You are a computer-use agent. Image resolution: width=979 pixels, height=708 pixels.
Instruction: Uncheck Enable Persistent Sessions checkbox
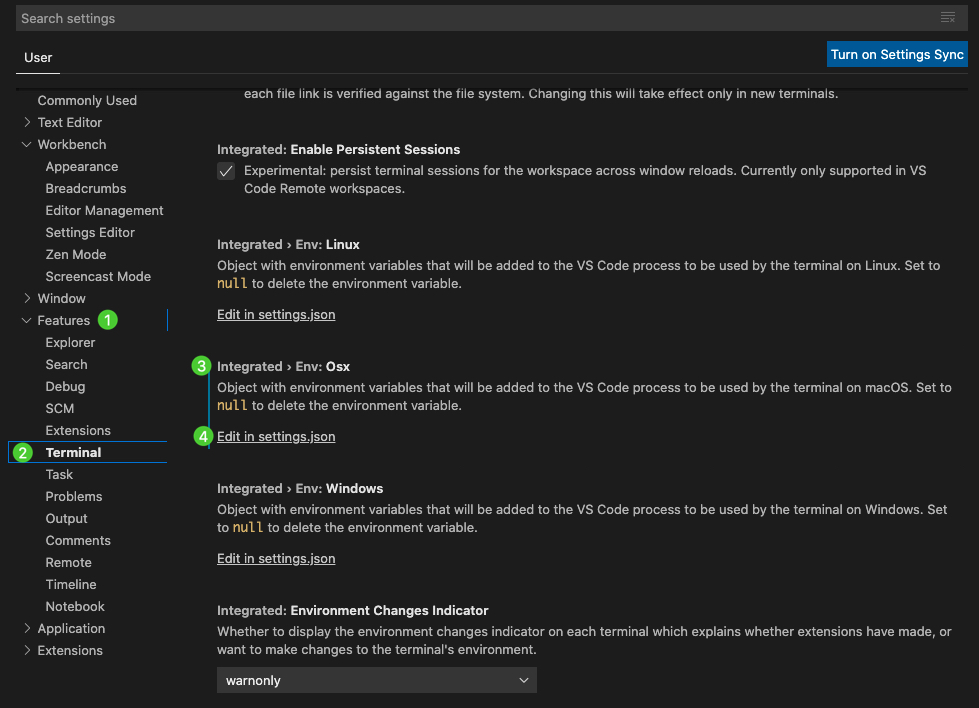click(226, 171)
